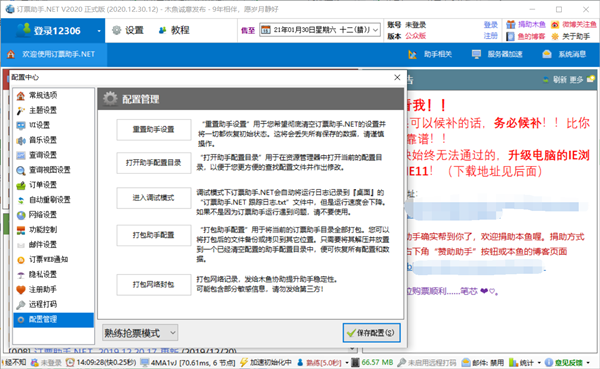Expand the arrow beside 登录12306

pyautogui.click(x=99, y=31)
